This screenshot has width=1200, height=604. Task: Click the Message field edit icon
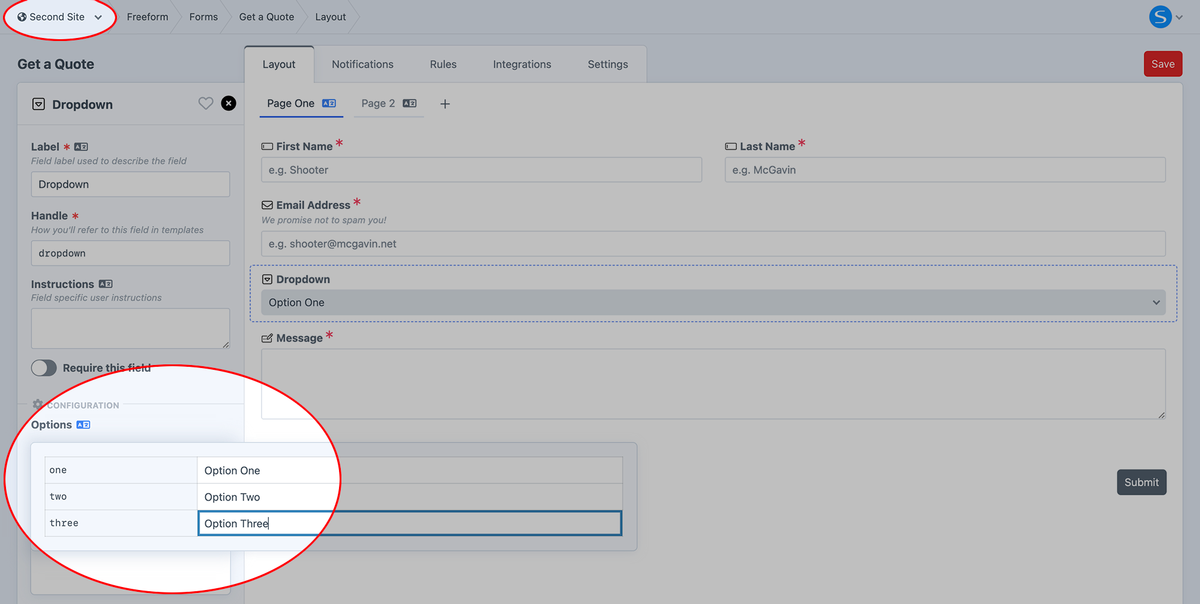coord(267,338)
